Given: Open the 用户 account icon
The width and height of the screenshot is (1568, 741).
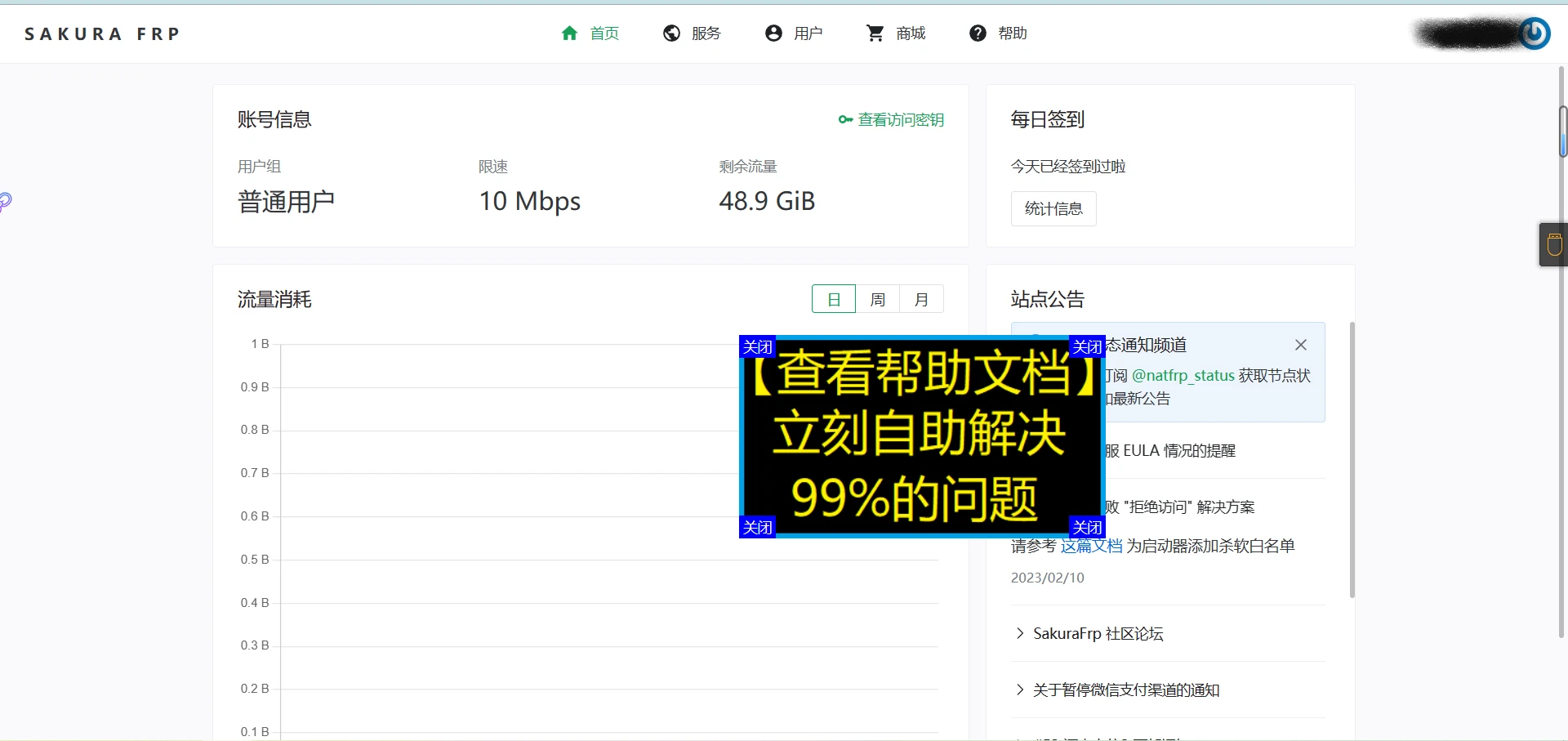Looking at the screenshot, I should [773, 33].
